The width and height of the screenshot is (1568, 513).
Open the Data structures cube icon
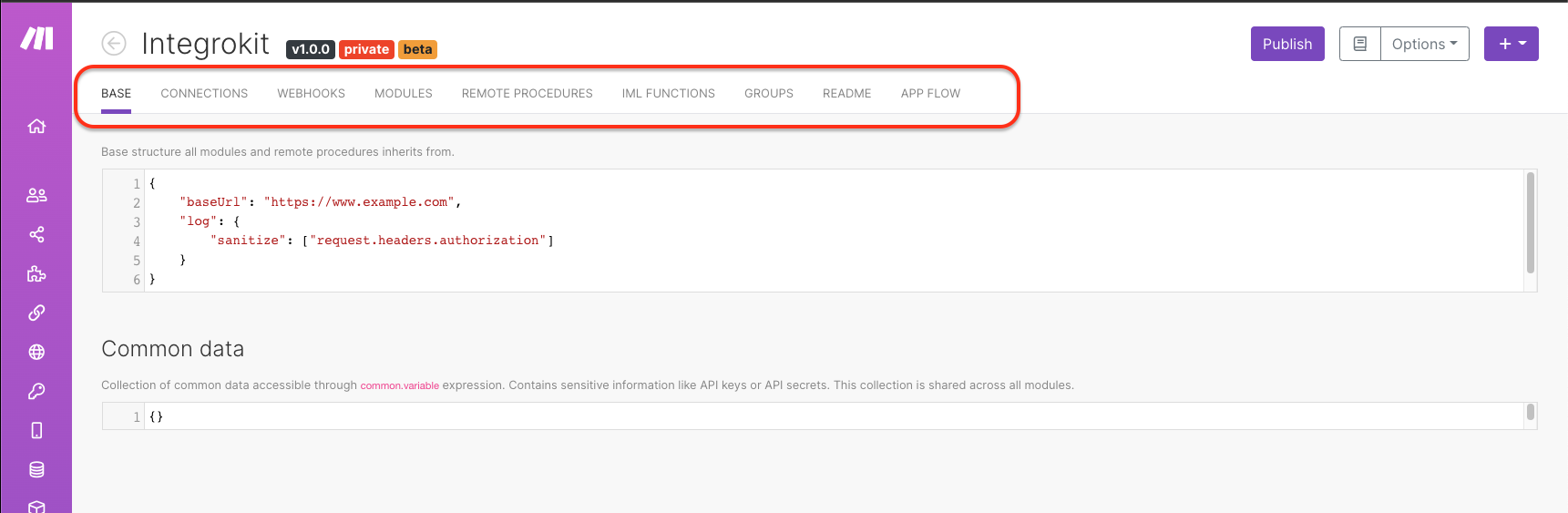[36, 506]
